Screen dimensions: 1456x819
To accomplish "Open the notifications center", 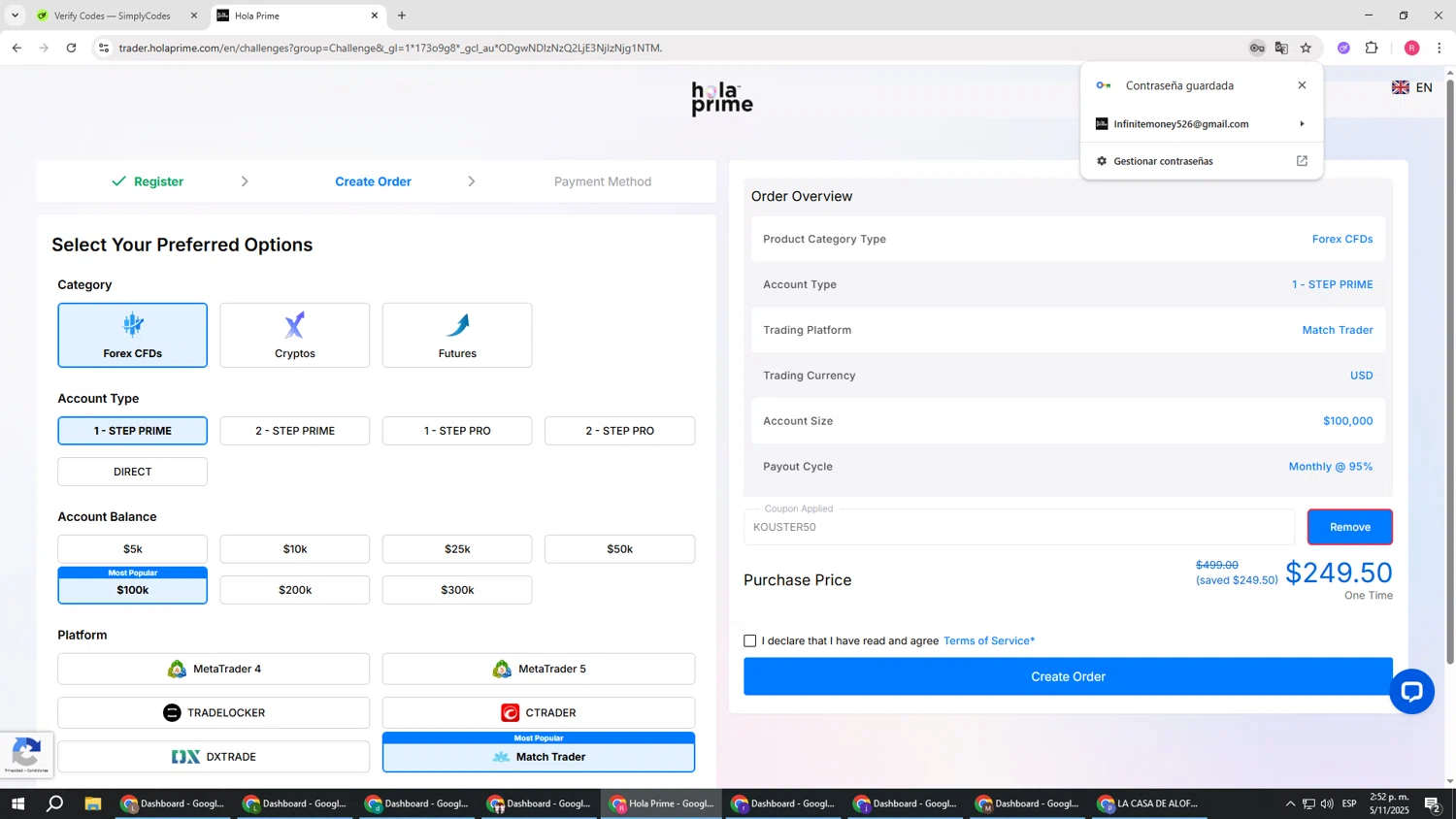I will click(1432, 803).
